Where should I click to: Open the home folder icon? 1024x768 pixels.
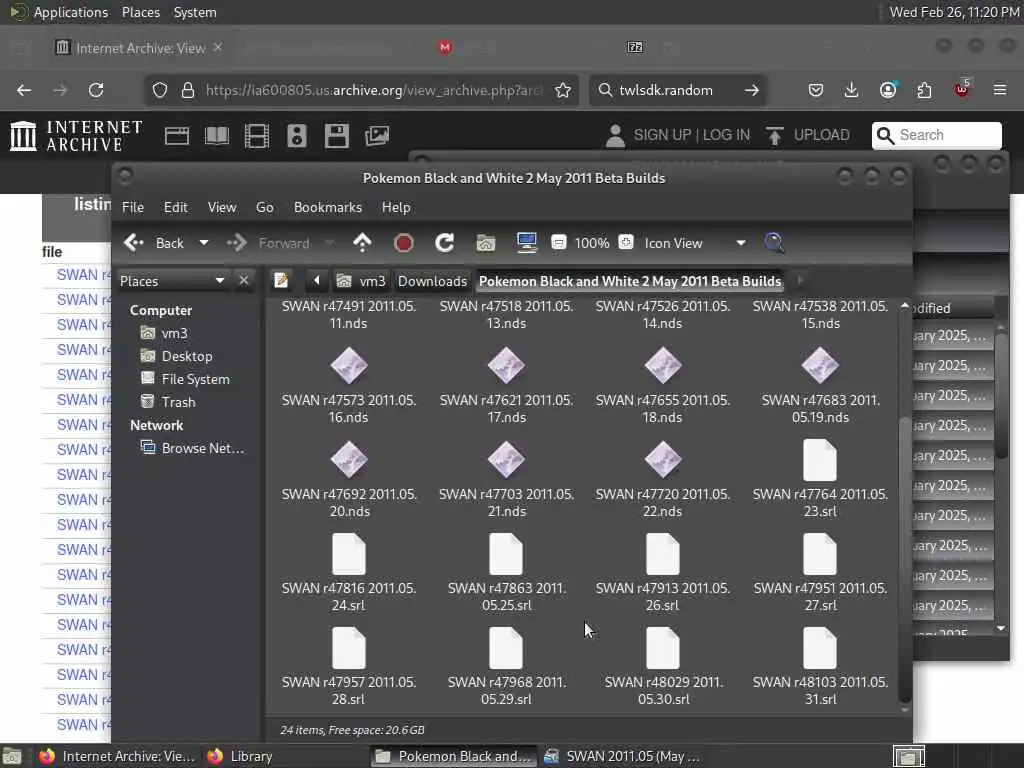485,243
